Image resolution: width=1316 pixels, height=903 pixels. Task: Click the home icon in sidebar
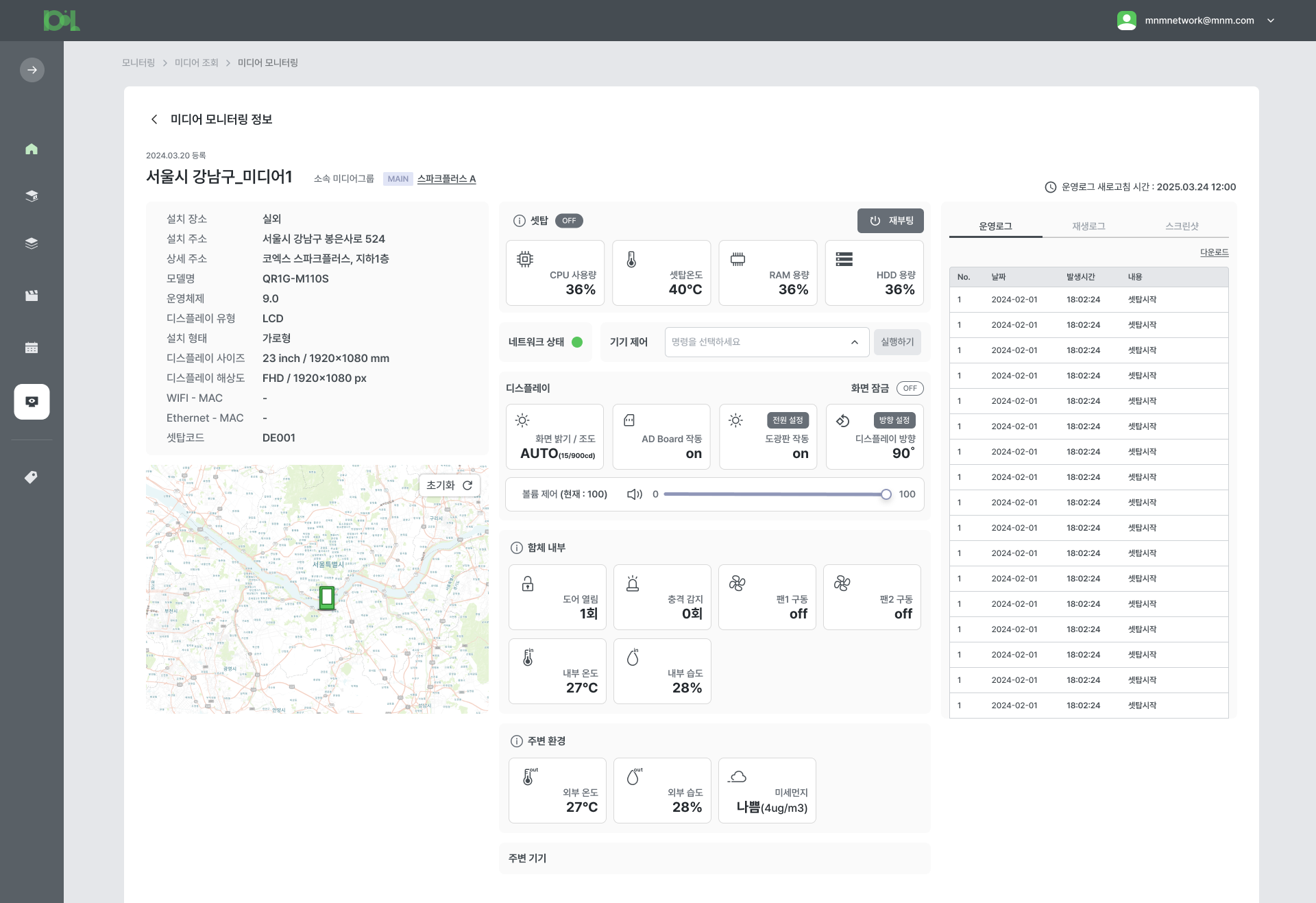(x=32, y=149)
